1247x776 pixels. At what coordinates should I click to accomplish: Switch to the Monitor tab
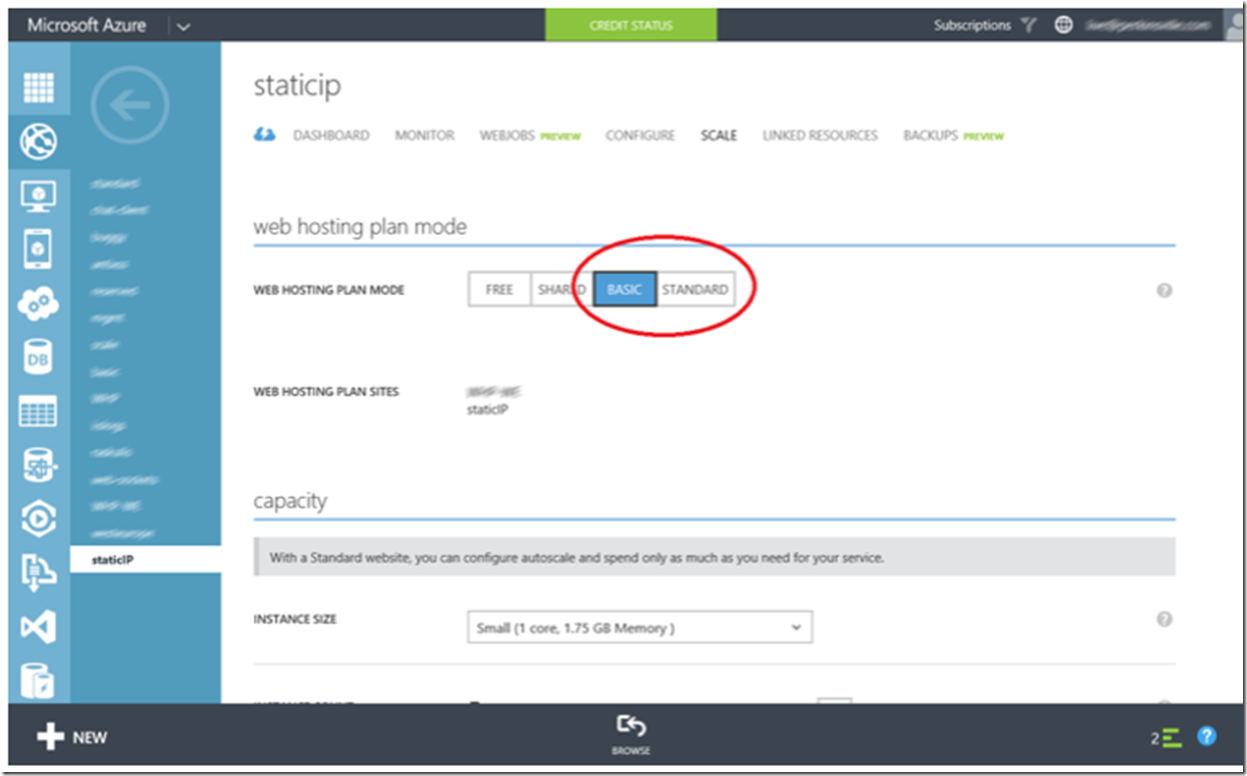point(425,135)
